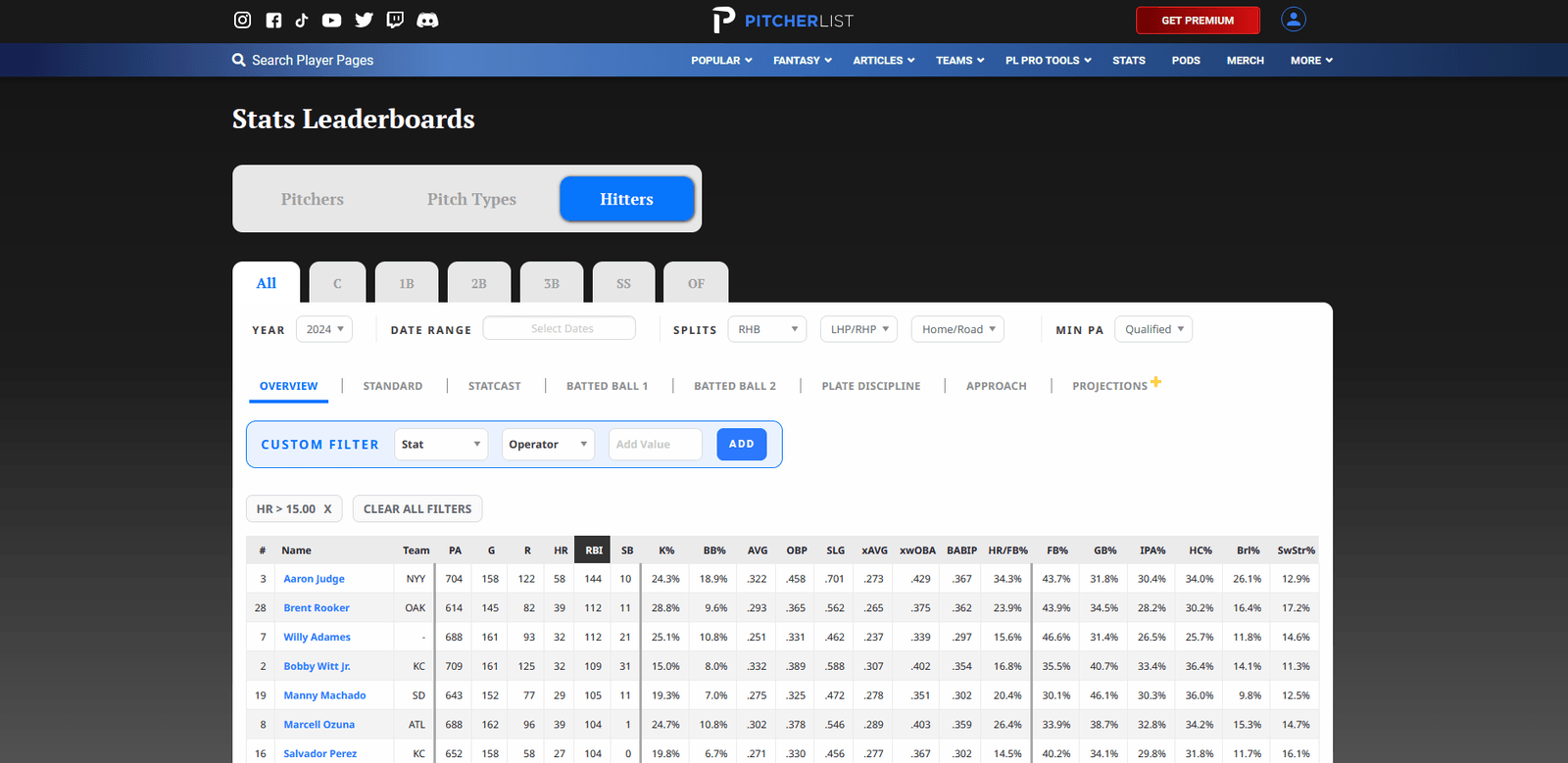This screenshot has height=763, width=1568.
Task: Open the Plate Discipline stats tab
Action: (871, 386)
